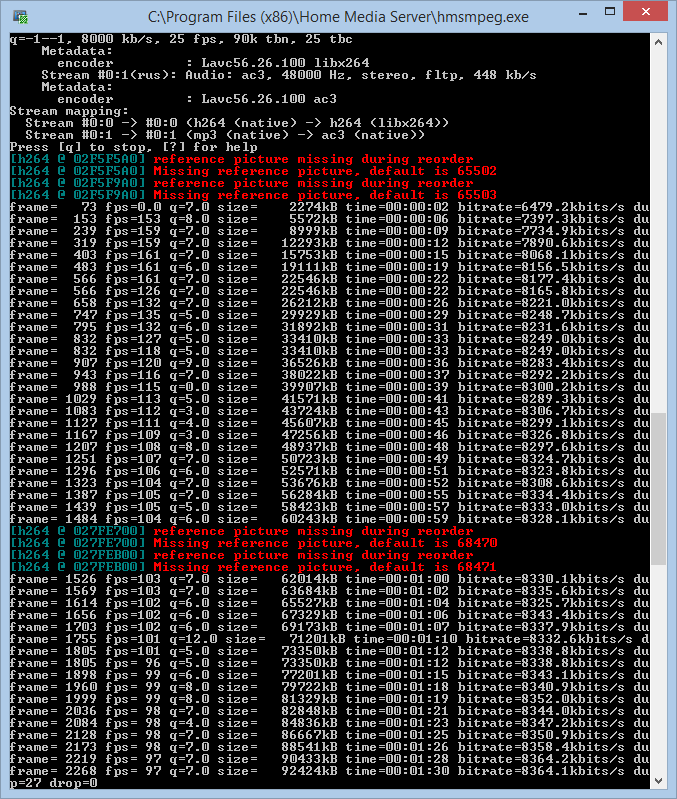Click the 'Stream #0:1(rus): Audio' line
Screen dimensions: 677x799
coord(289,75)
